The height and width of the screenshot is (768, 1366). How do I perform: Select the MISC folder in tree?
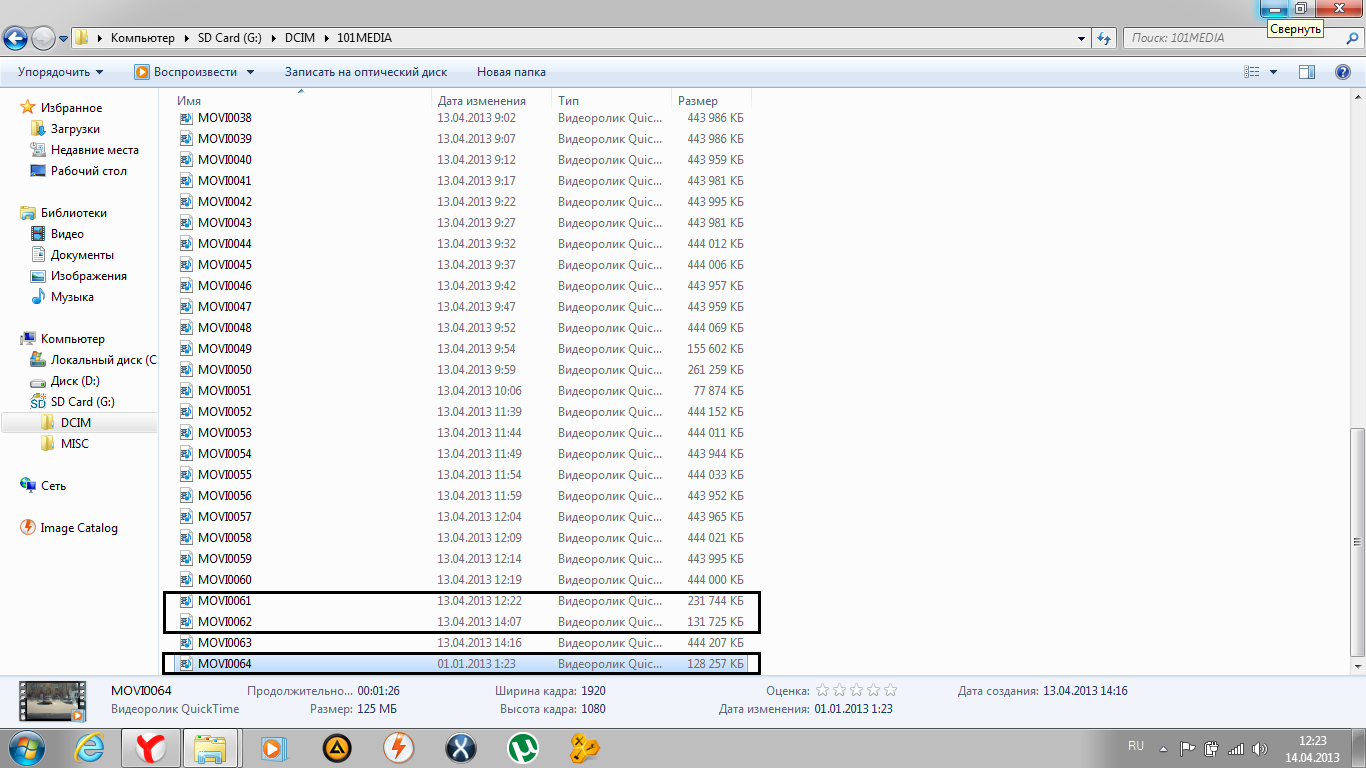coord(74,444)
